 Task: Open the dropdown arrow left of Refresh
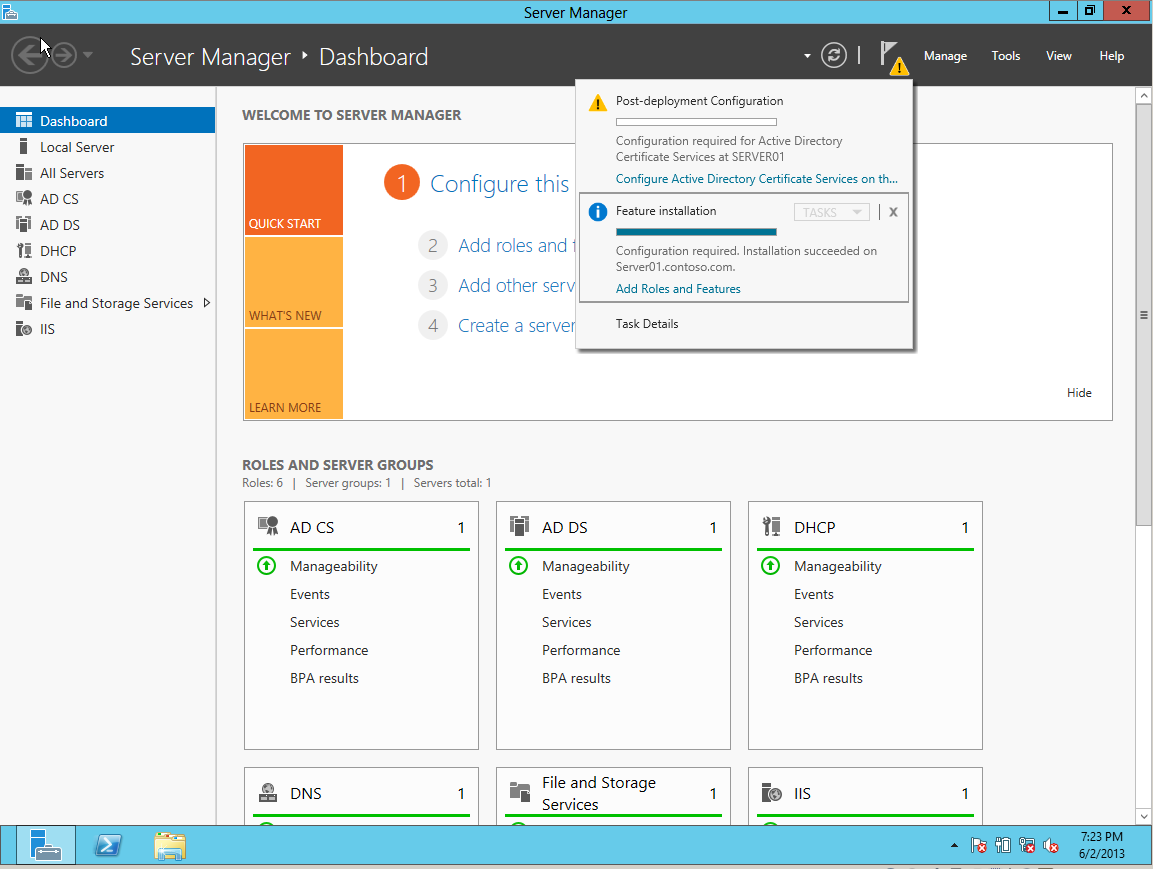coord(807,56)
